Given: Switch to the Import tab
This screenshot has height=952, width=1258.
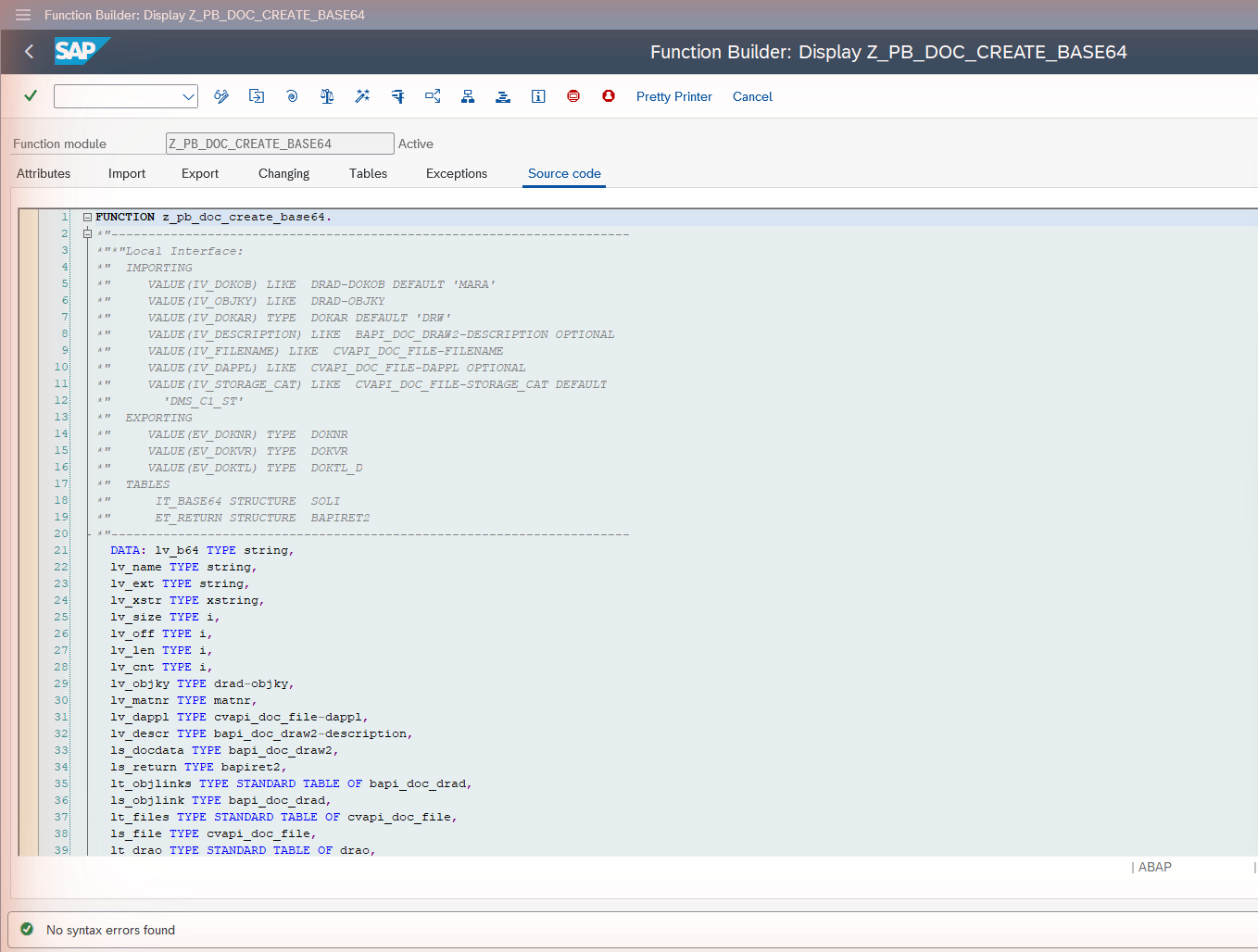Looking at the screenshot, I should coord(127,173).
